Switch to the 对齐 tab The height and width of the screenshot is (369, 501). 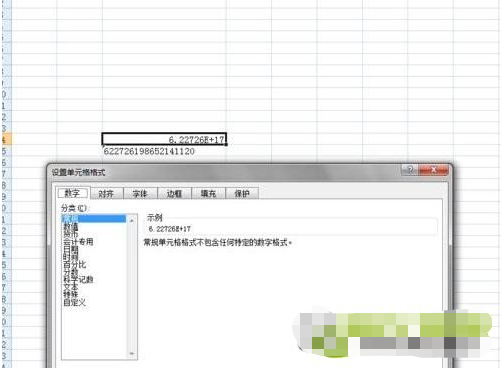[x=107, y=194]
